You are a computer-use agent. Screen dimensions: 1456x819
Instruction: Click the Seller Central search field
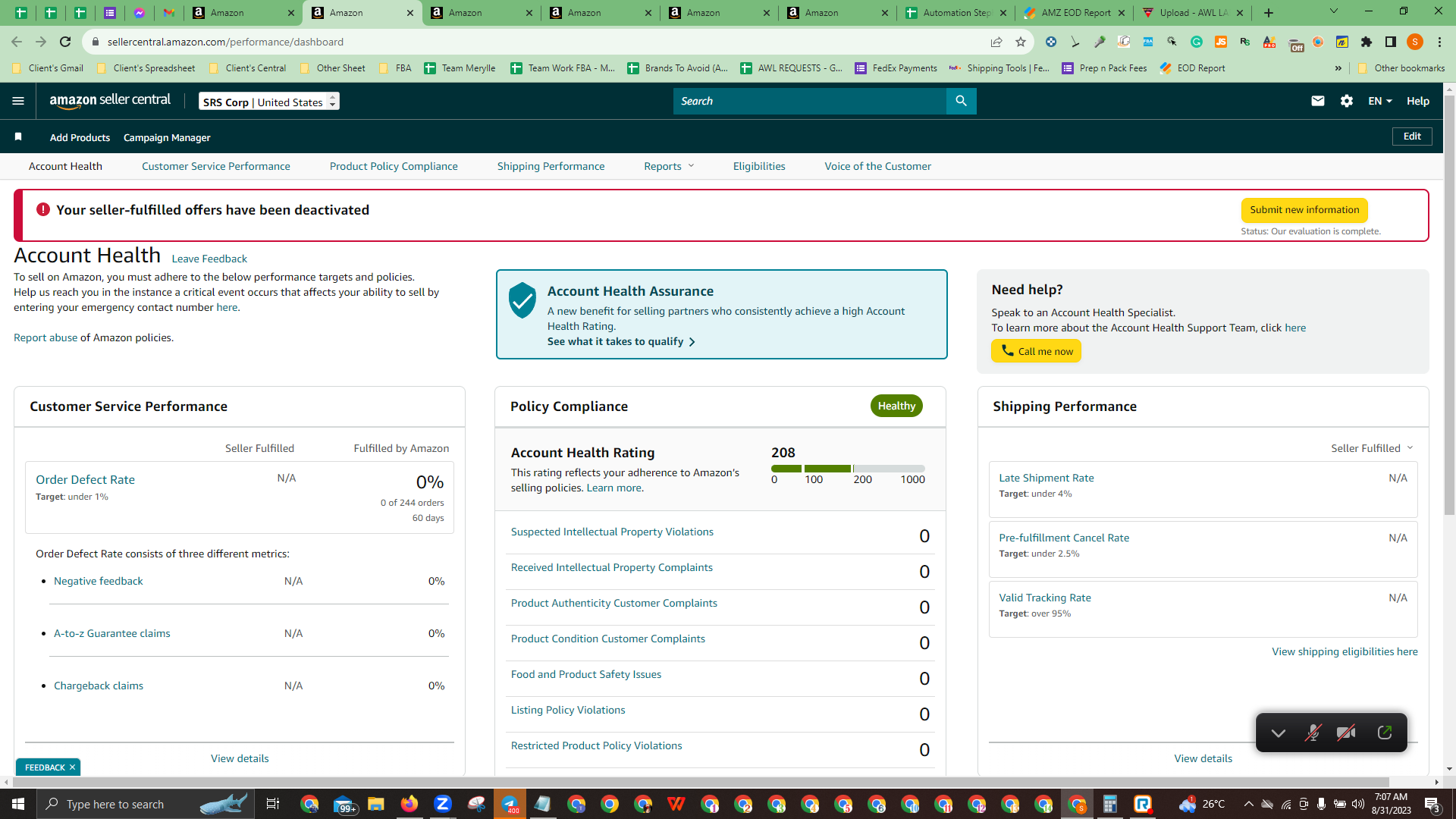810,101
